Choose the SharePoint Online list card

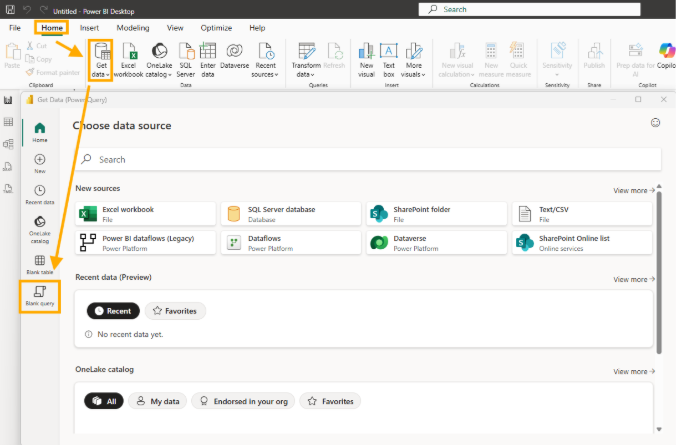pos(582,243)
